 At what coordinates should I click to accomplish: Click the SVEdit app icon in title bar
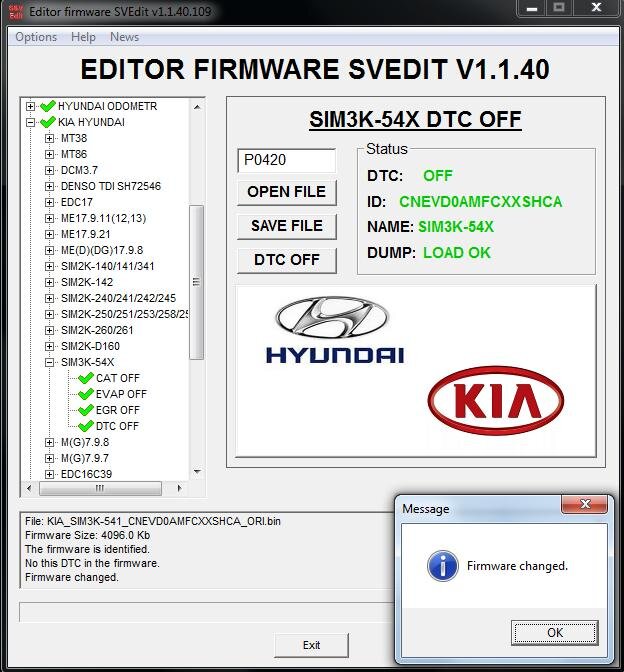point(16,12)
